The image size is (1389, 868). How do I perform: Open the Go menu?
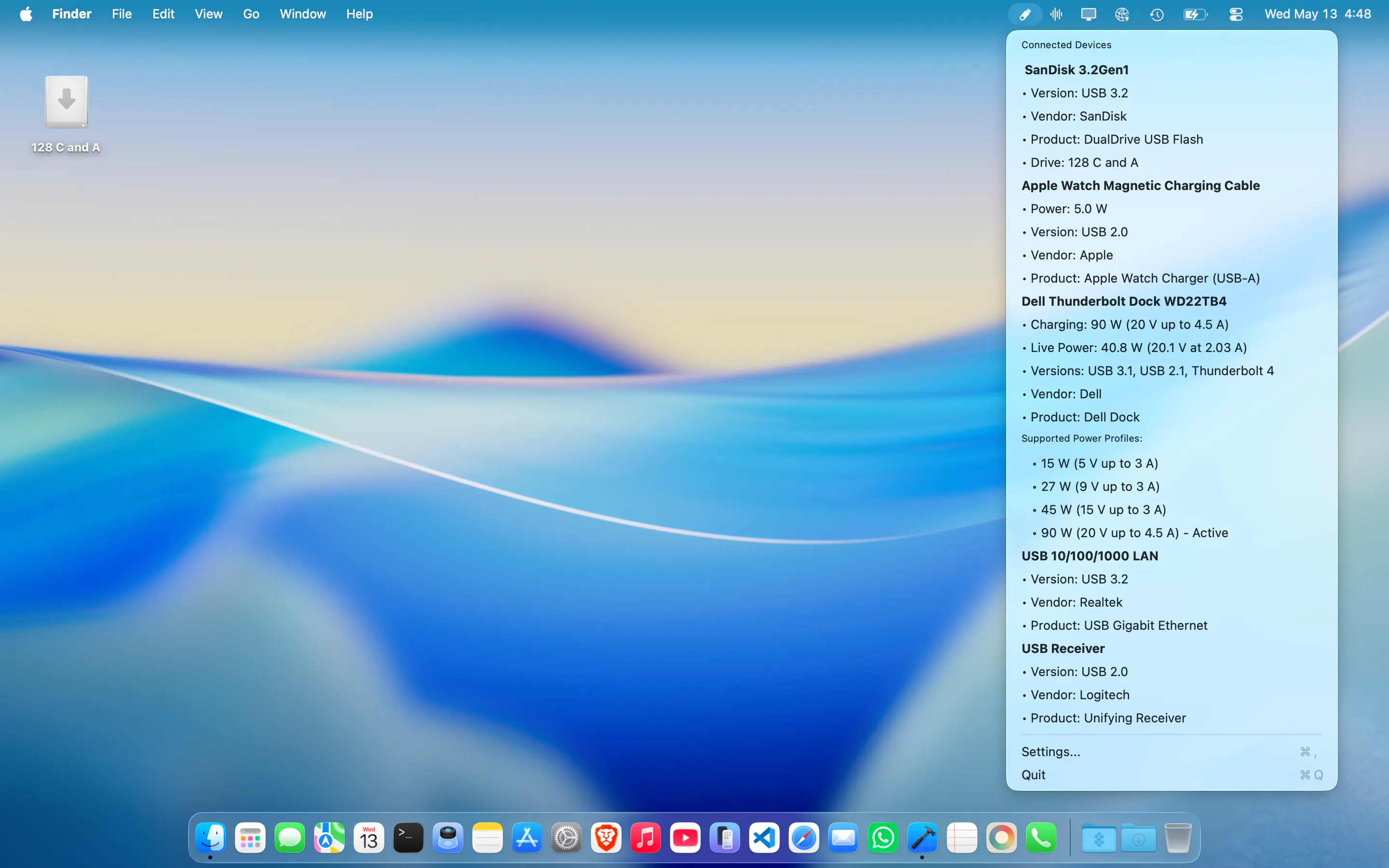tap(251, 14)
